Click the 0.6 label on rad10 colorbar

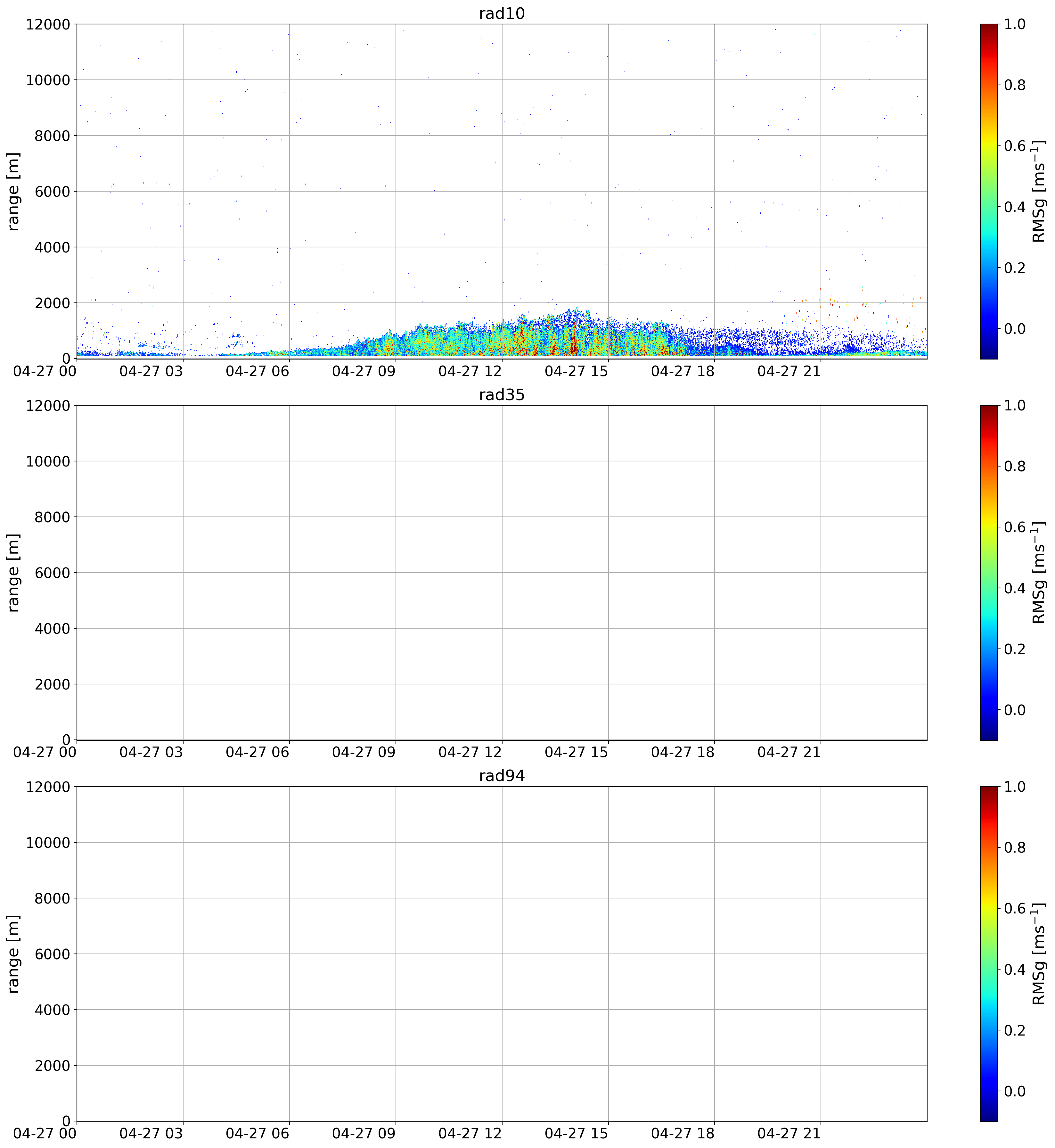[x=1014, y=146]
